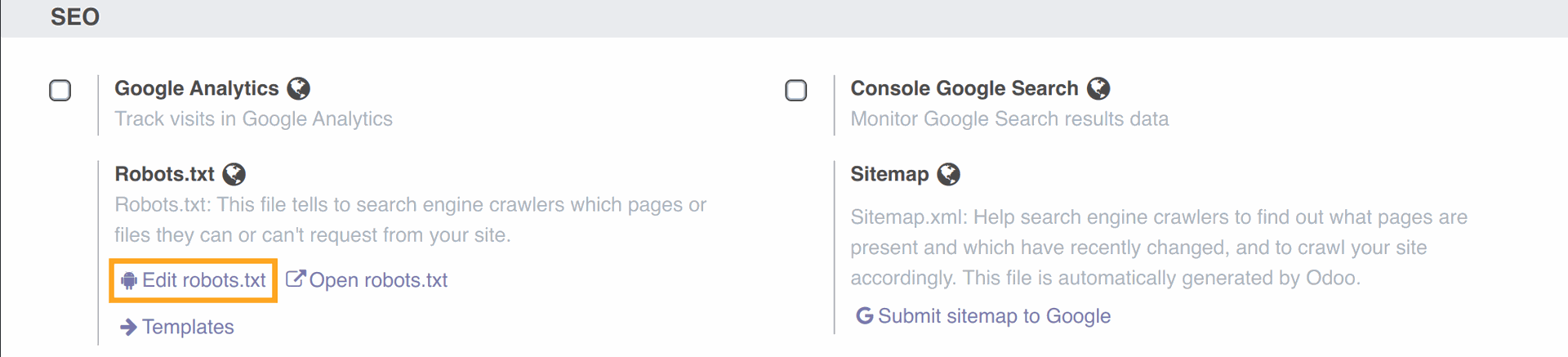Click the Track visits in Google Analytics description
The image size is (1568, 357).
point(253,119)
